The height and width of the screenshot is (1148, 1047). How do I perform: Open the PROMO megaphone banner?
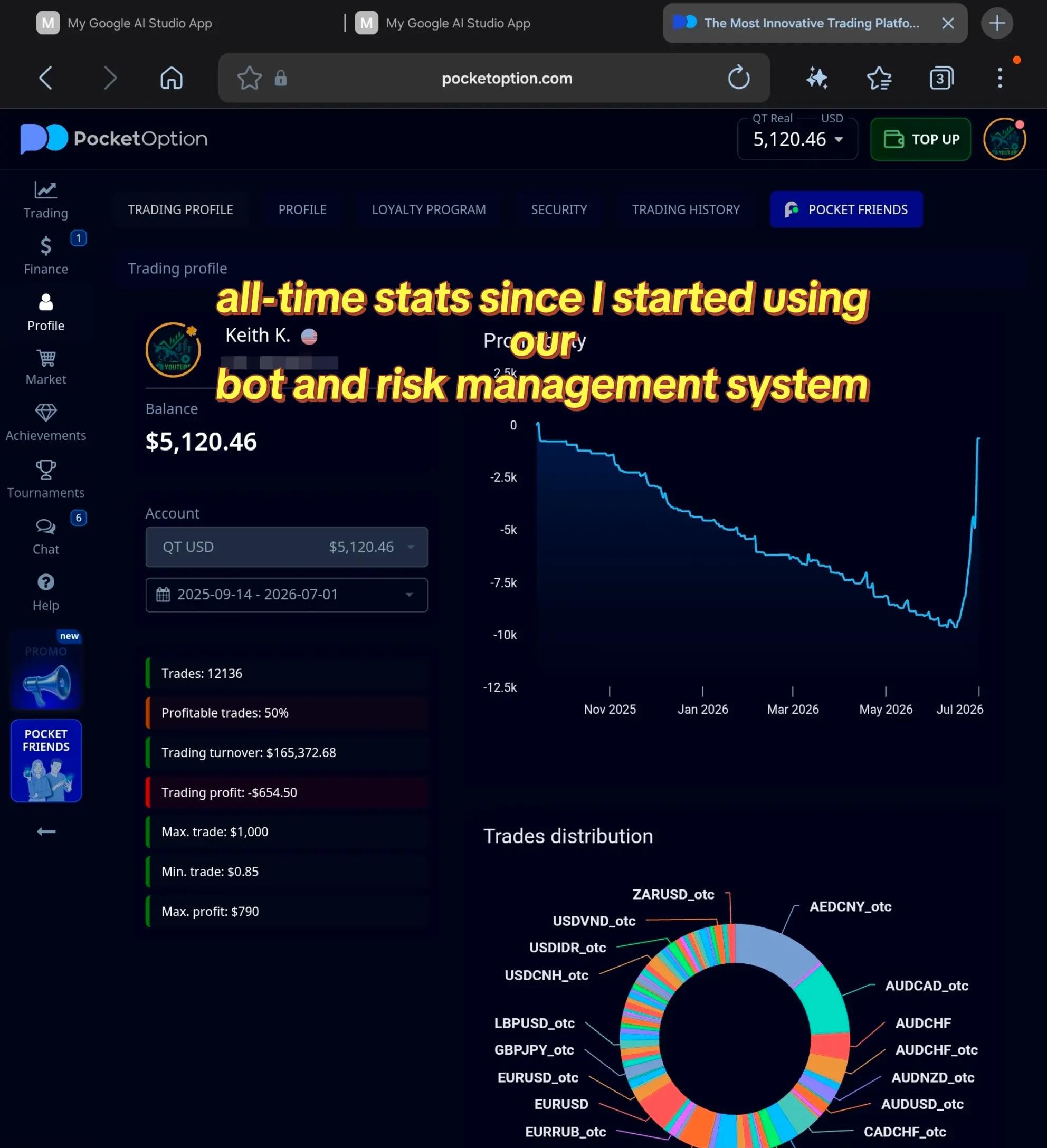(x=46, y=669)
